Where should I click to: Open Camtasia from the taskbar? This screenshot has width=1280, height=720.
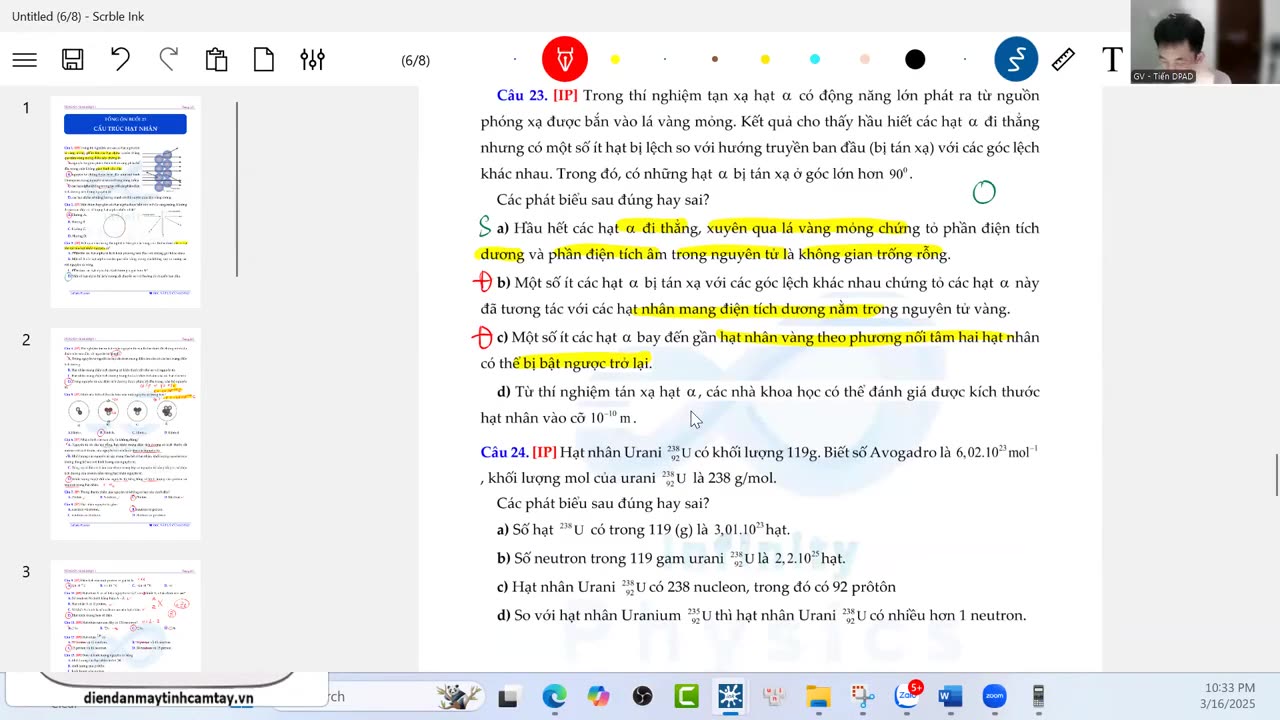click(x=686, y=696)
